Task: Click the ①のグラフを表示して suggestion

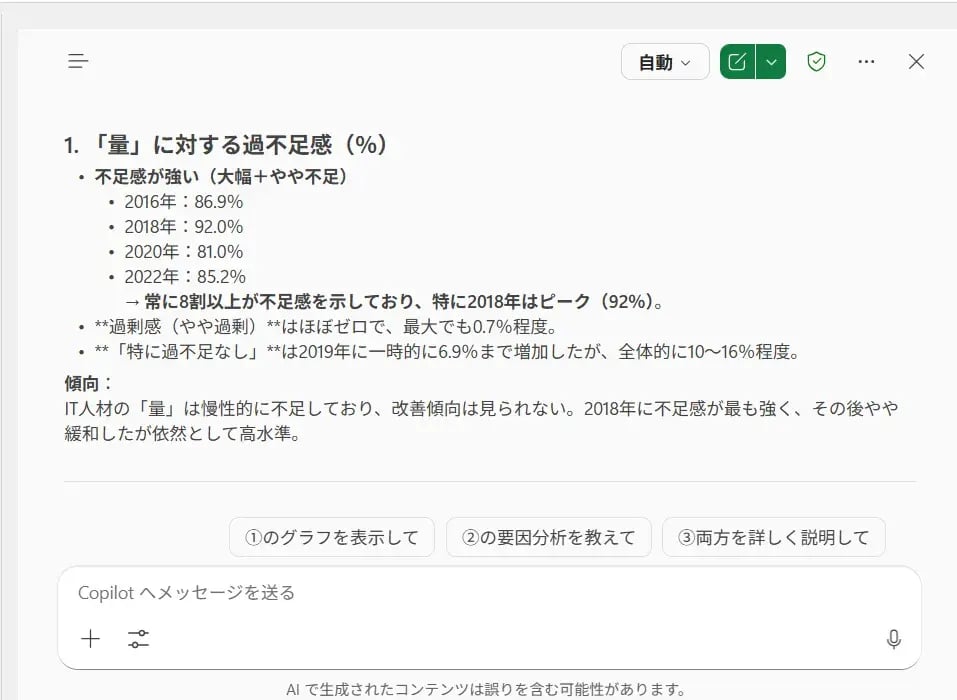Action: [331, 537]
